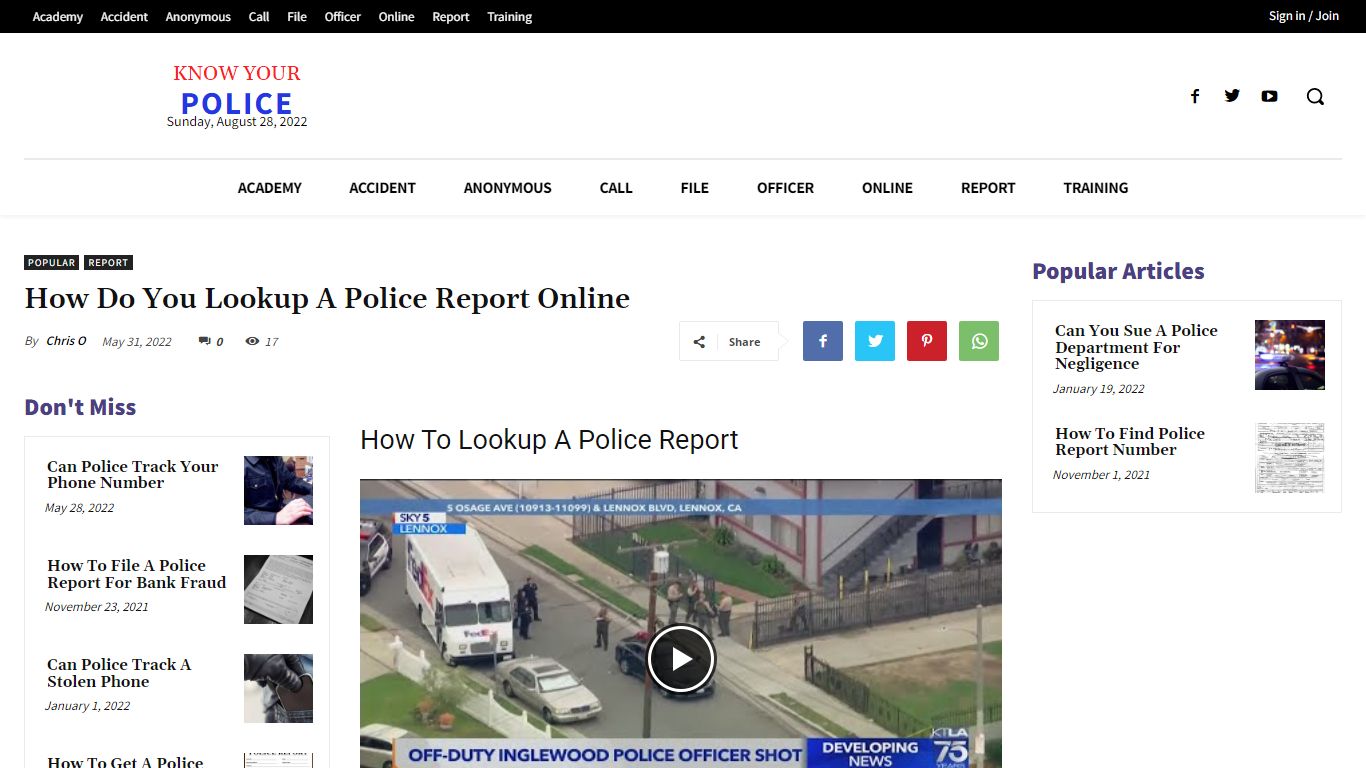Click the REPORT category tag
The width and height of the screenshot is (1366, 768).
tap(108, 263)
